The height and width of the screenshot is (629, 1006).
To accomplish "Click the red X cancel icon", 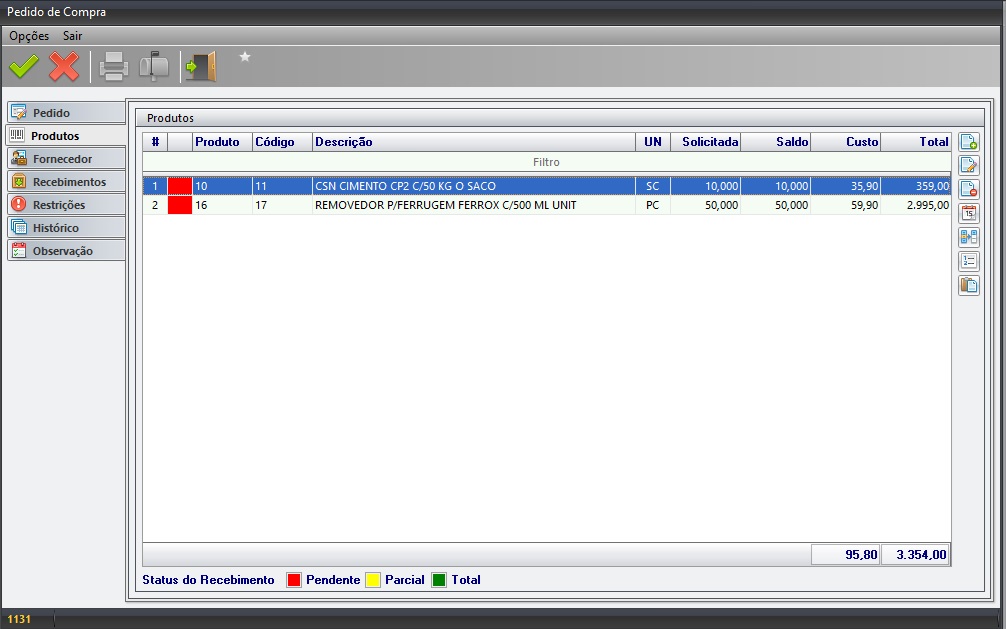I will (64, 67).
